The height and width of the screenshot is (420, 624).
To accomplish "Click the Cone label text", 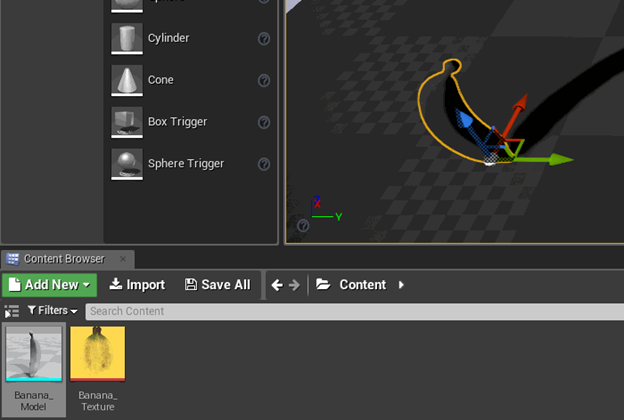I will (160, 80).
